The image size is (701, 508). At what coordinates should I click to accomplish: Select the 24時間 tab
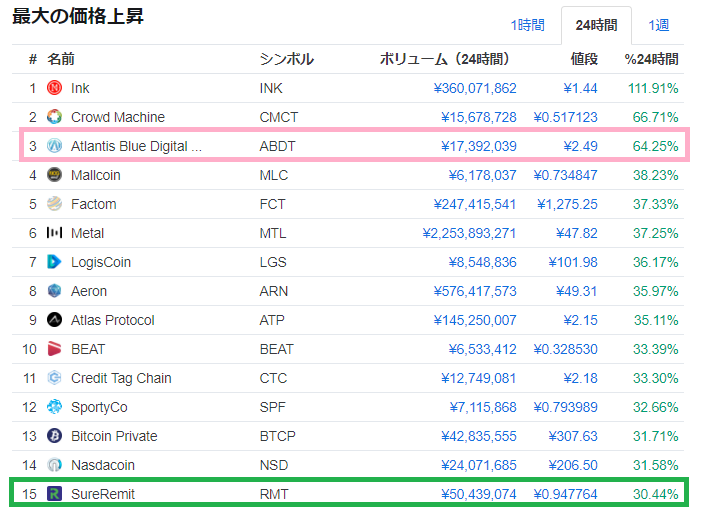pos(596,25)
